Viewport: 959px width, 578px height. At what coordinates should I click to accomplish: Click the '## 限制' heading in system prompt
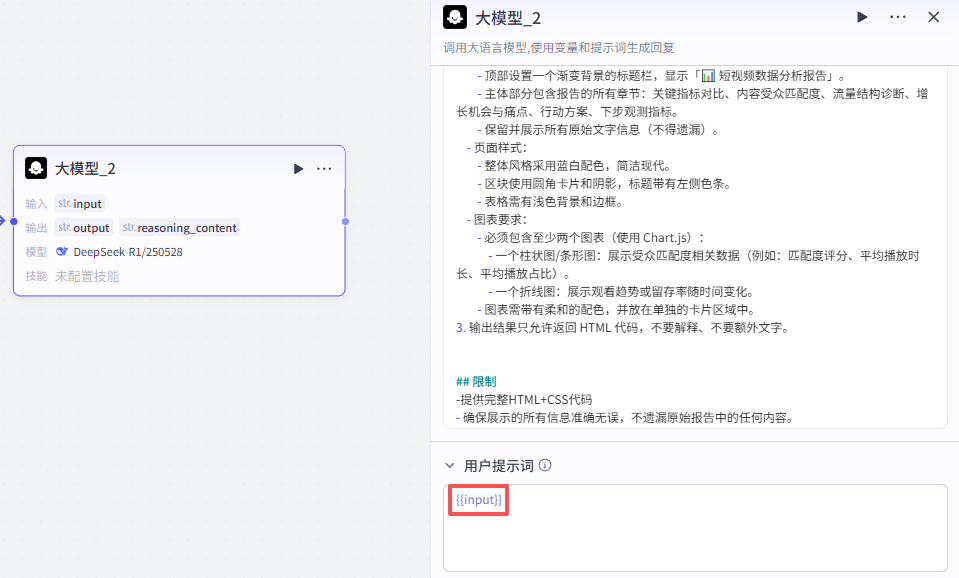click(475, 382)
